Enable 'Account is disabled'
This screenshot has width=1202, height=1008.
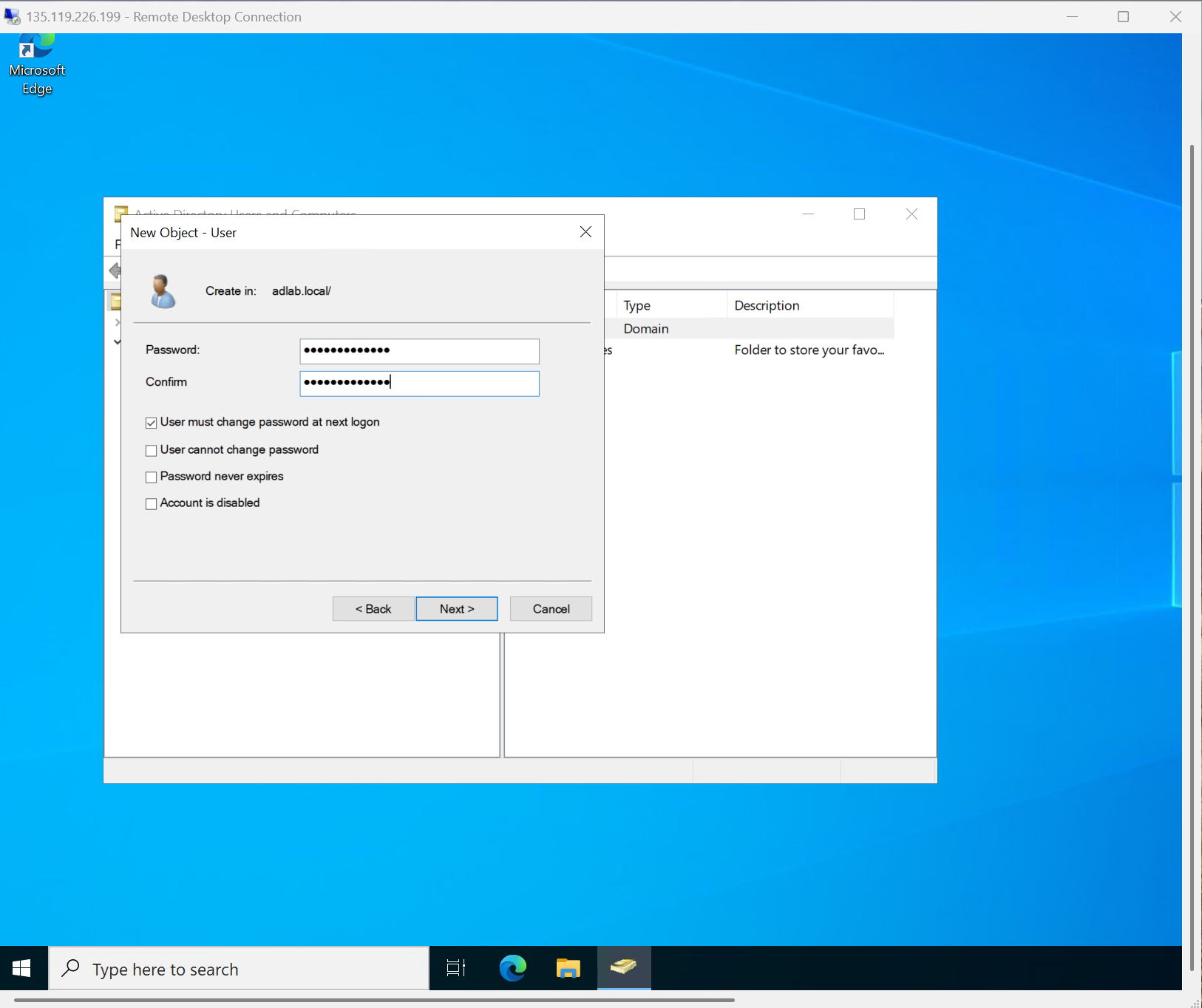[x=151, y=503]
